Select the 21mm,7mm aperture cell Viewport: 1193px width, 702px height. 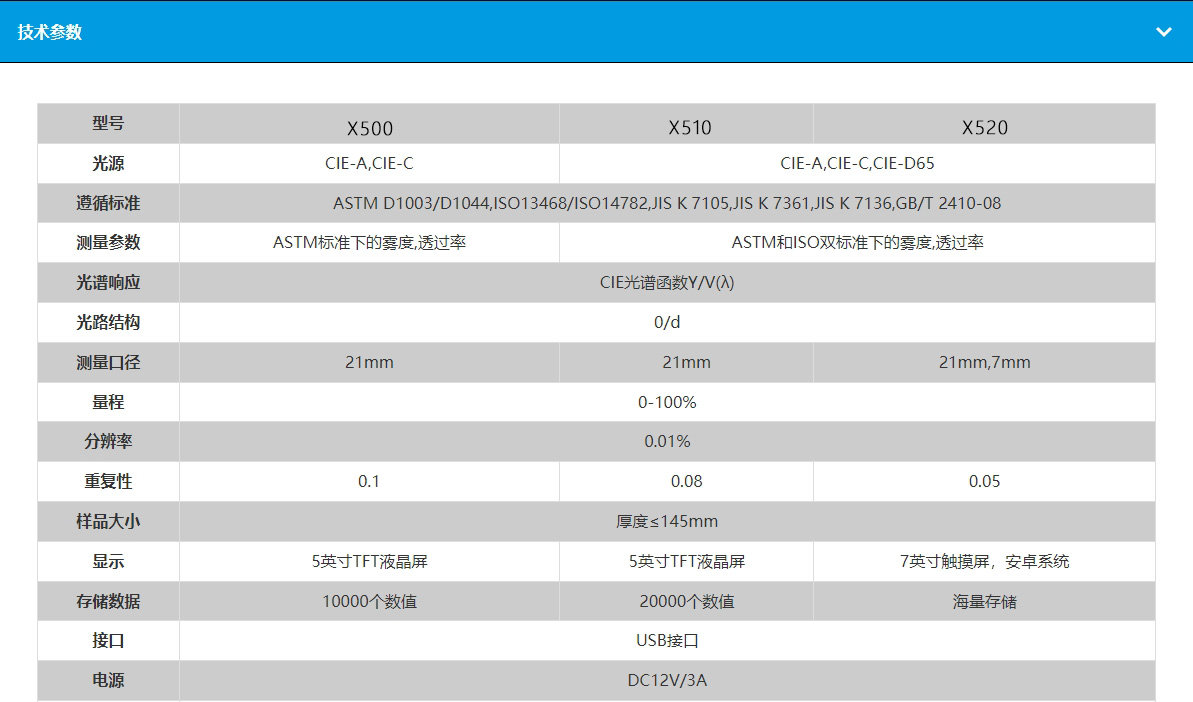(984, 362)
